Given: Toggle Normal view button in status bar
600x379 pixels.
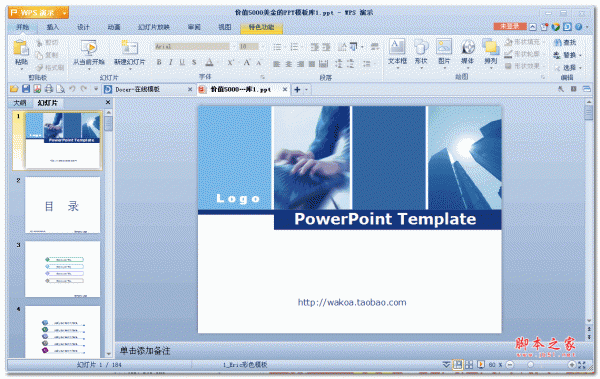Looking at the screenshot, I should pos(457,365).
